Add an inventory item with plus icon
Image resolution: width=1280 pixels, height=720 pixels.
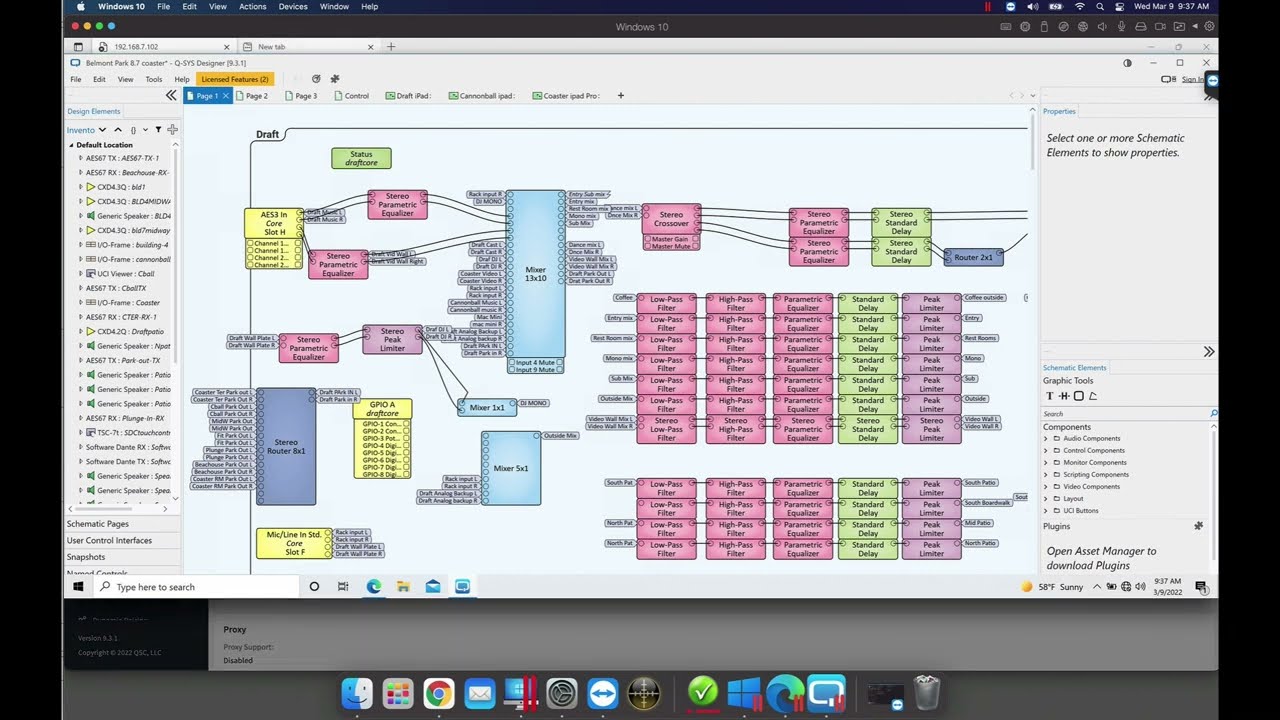click(172, 130)
